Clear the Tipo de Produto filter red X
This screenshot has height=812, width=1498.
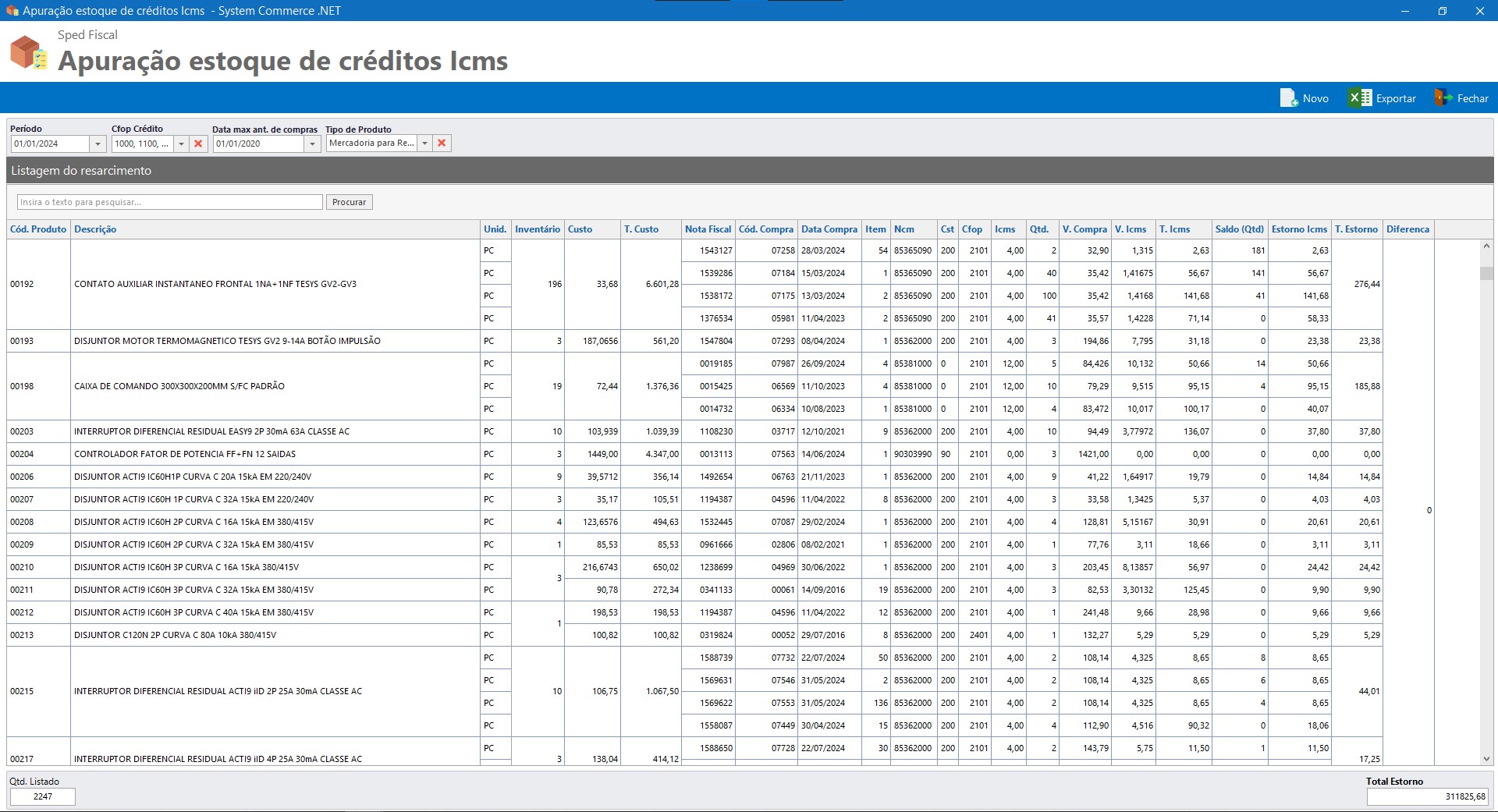(x=442, y=144)
